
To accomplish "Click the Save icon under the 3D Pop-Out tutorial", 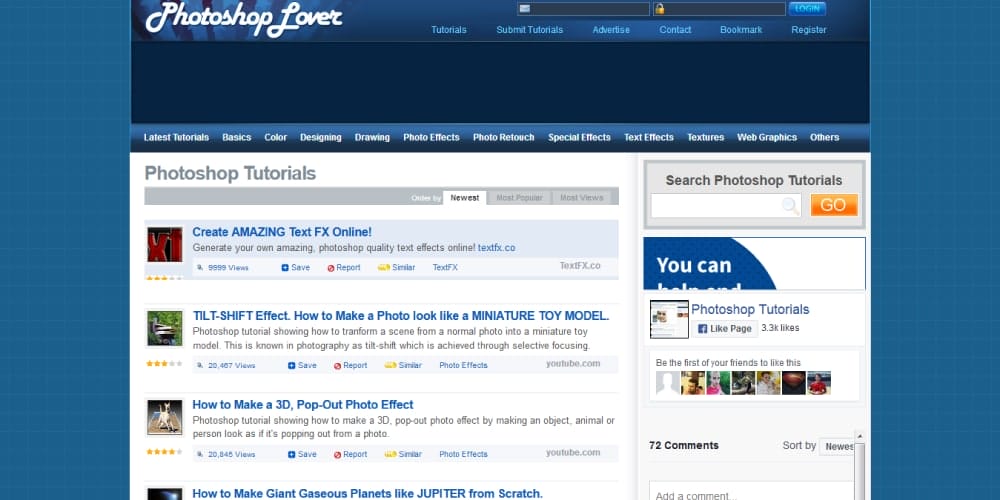I will (291, 455).
